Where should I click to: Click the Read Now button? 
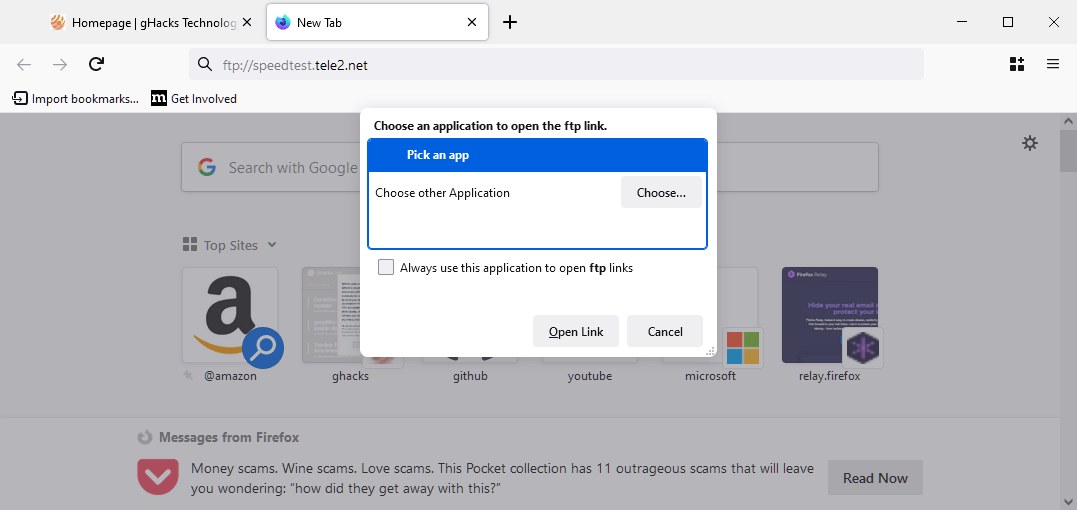pos(875,478)
